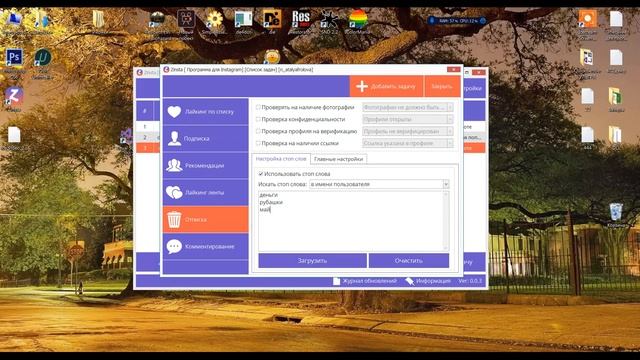The image size is (640, 360).
Task: Open the Информация link
Action: pos(433,281)
